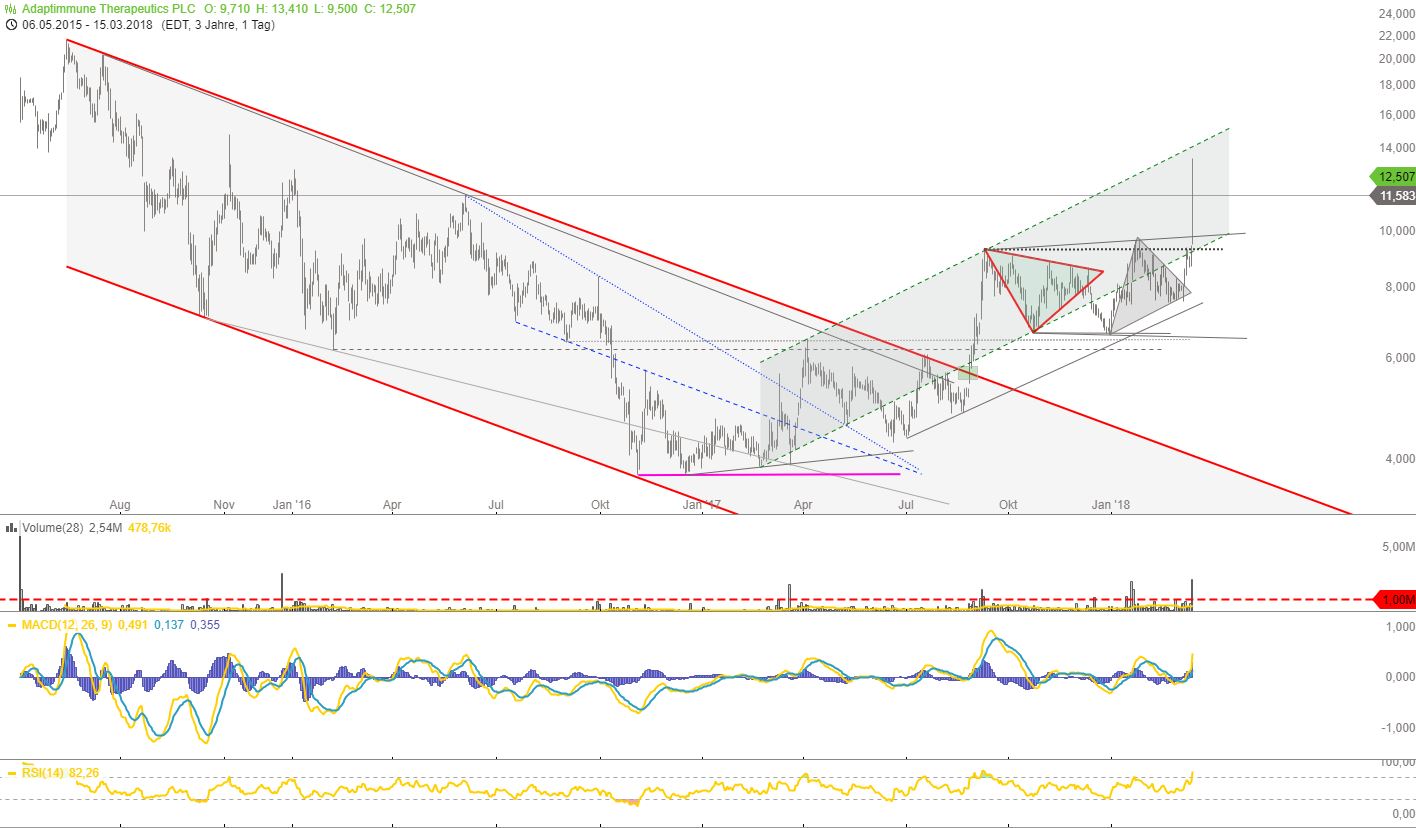Click the MACD value 0,491
1416x828 pixels.
pos(134,625)
